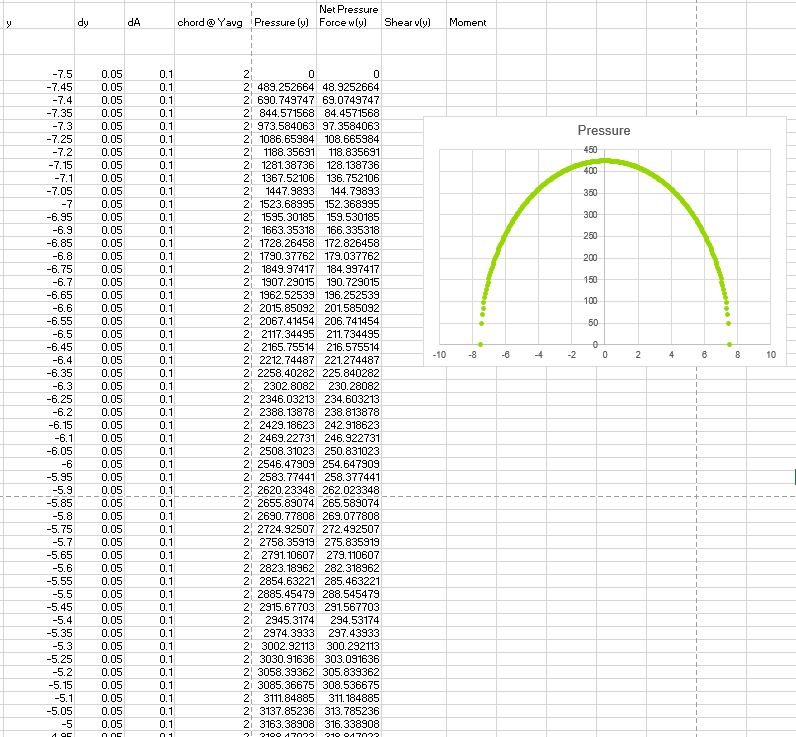
Task: Select the 'Pressure (y)' header cell
Action: click(284, 15)
